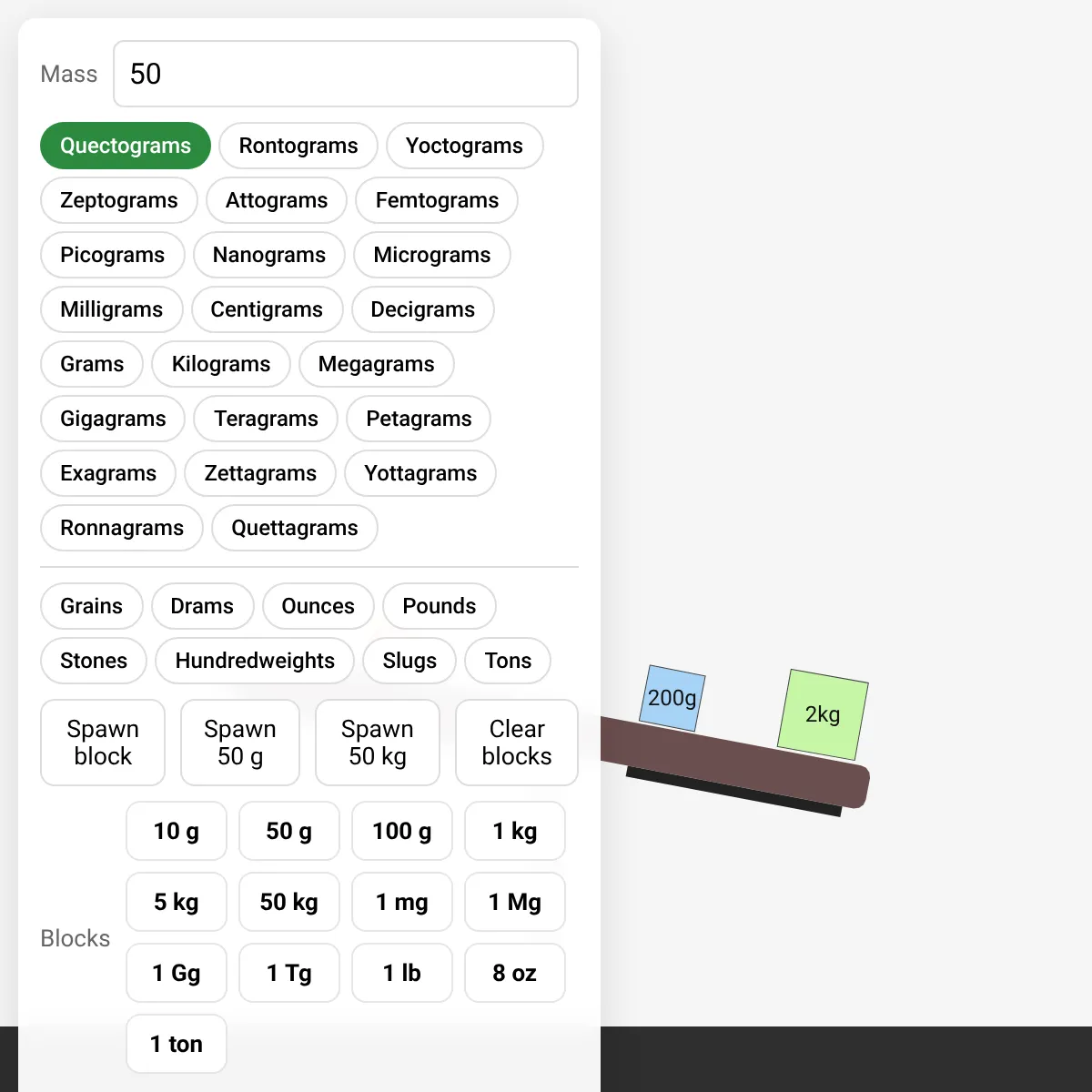Add an 8 oz block preset
The image size is (1092, 1092).
click(x=515, y=973)
